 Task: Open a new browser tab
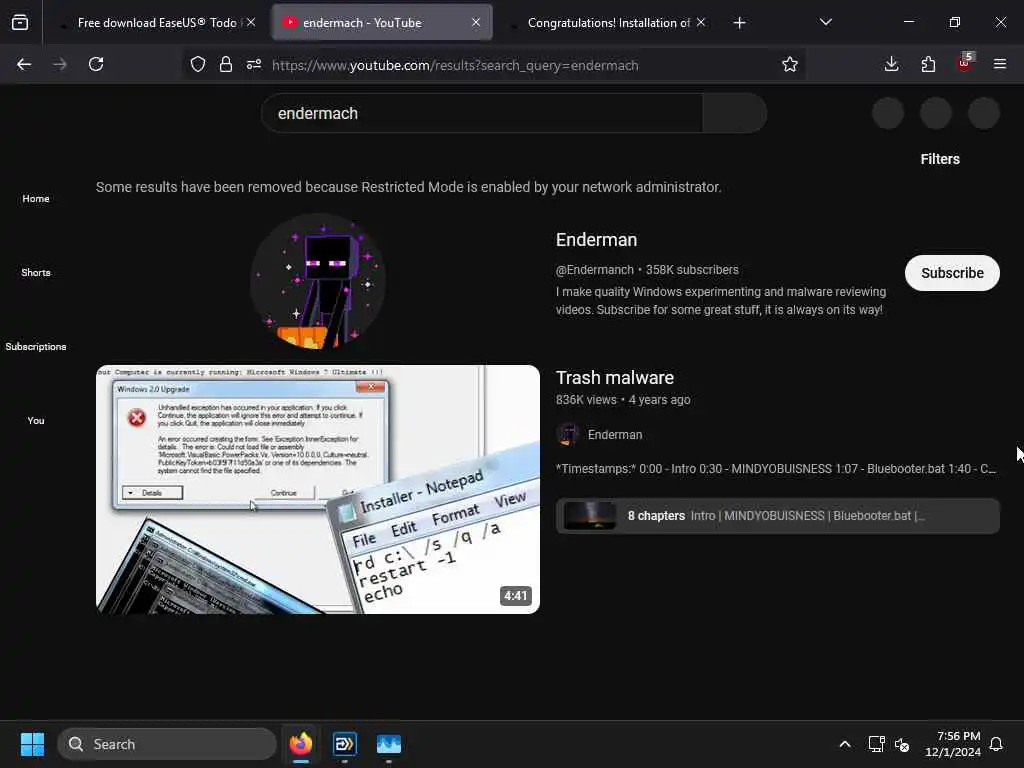coord(739,23)
